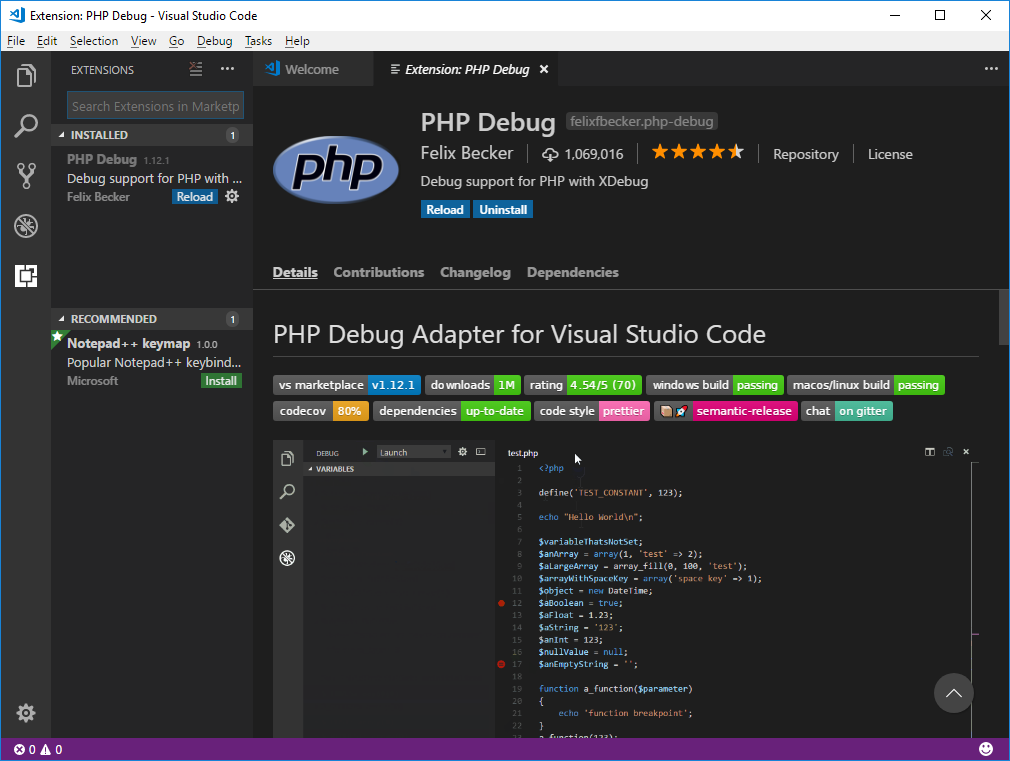The image size is (1010, 761).
Task: Click the Felix Becker publisher name
Action: (x=467, y=153)
